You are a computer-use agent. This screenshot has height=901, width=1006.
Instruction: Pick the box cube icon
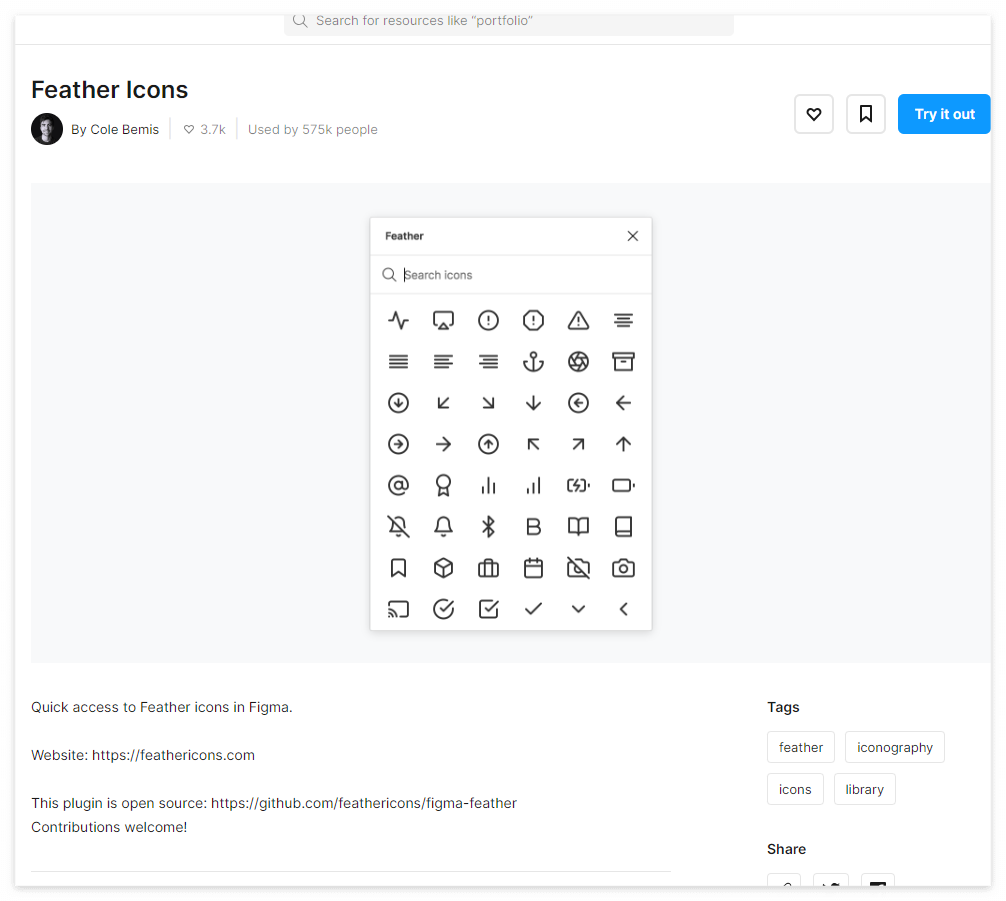[443, 568]
